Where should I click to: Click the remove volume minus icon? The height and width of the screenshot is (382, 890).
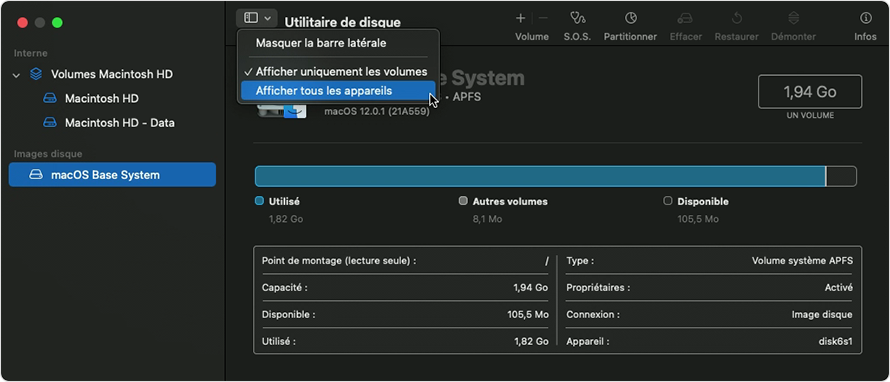[x=543, y=18]
